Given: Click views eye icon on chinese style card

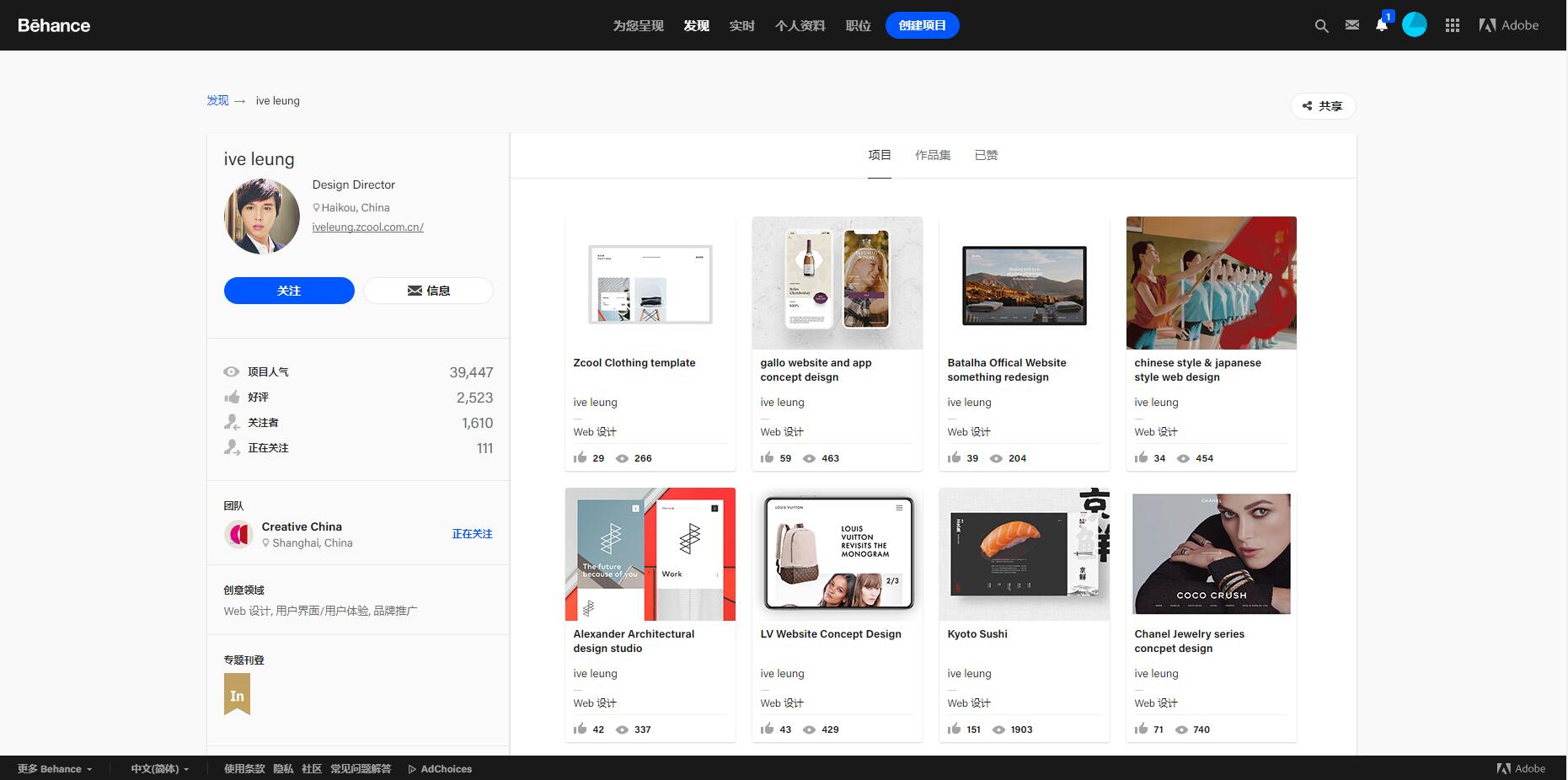Looking at the screenshot, I should (1184, 458).
